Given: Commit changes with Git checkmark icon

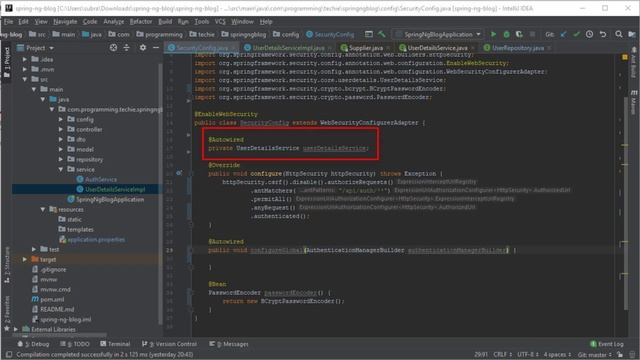Looking at the screenshot, I should (x=576, y=34).
